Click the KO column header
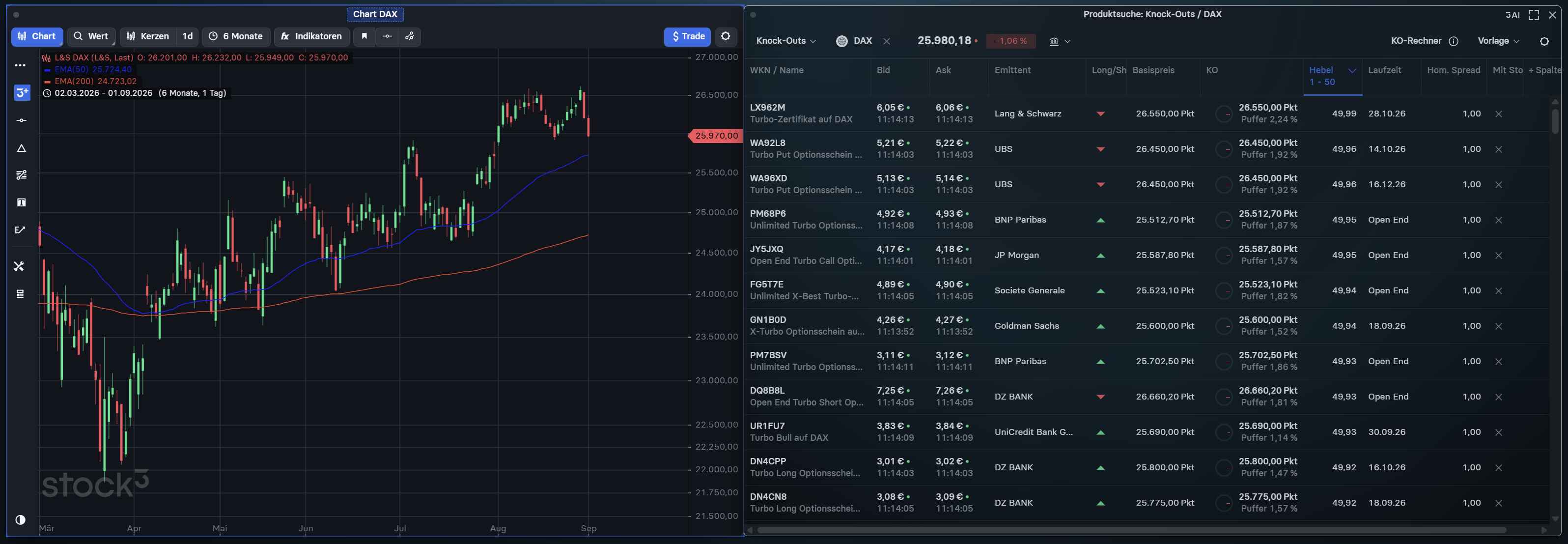This screenshot has height=544, width=1568. coord(1212,70)
